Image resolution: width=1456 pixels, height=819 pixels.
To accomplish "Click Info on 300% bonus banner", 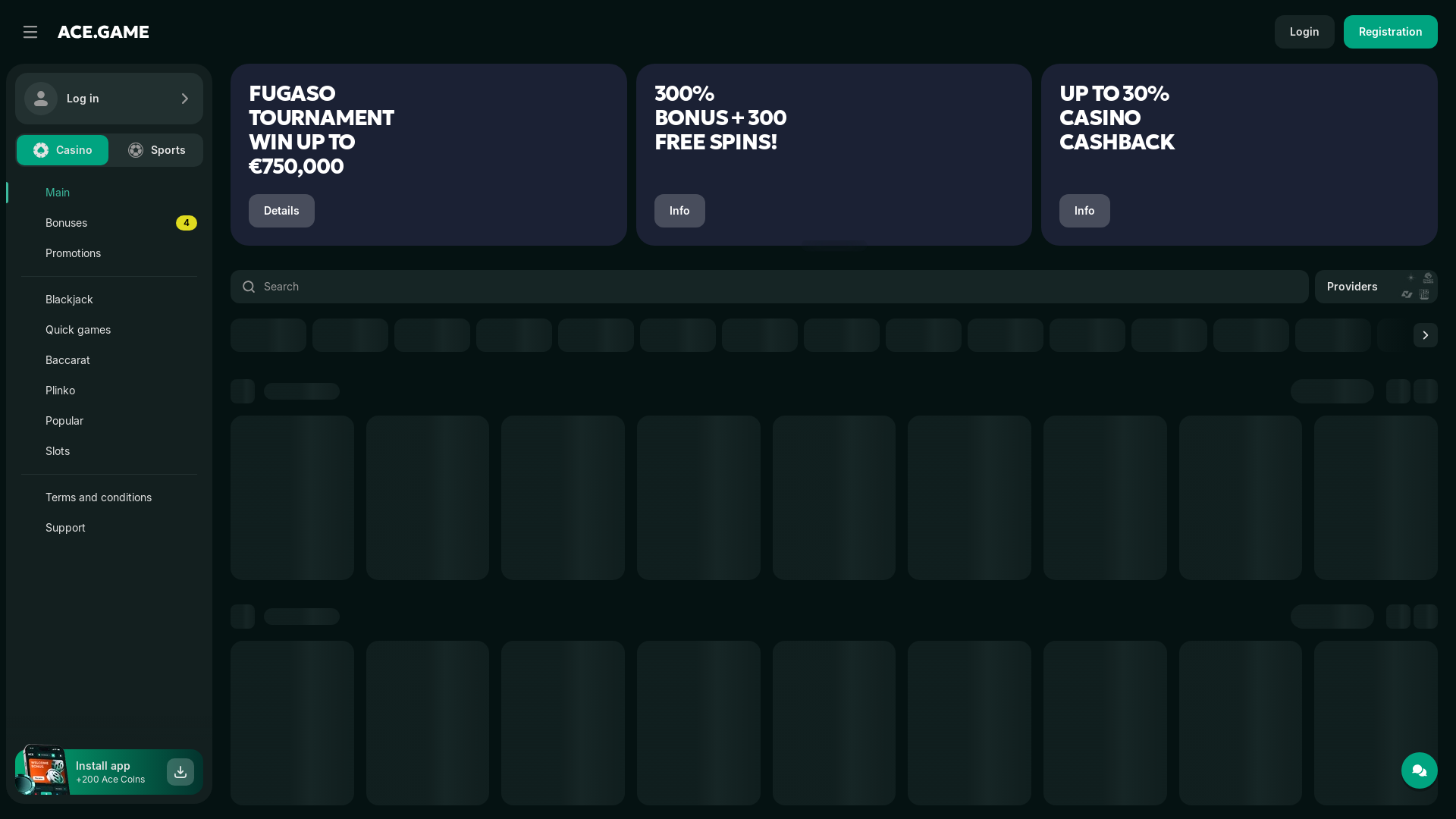I will tap(679, 211).
